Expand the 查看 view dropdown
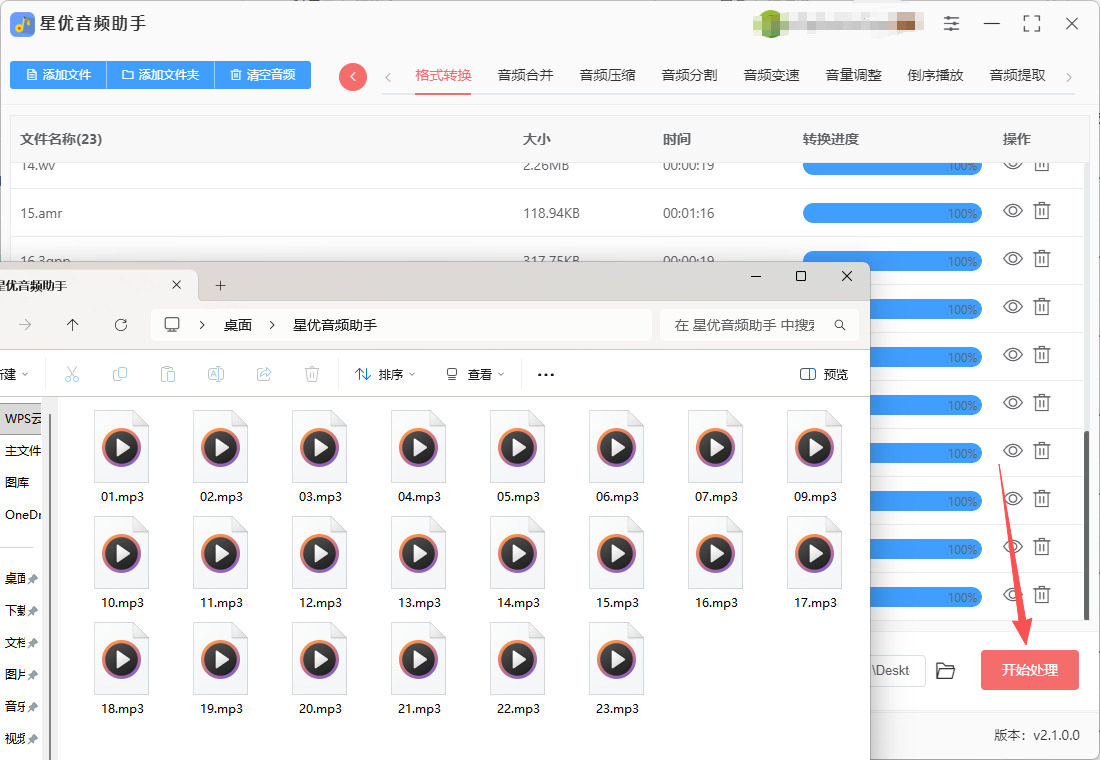 [476, 374]
